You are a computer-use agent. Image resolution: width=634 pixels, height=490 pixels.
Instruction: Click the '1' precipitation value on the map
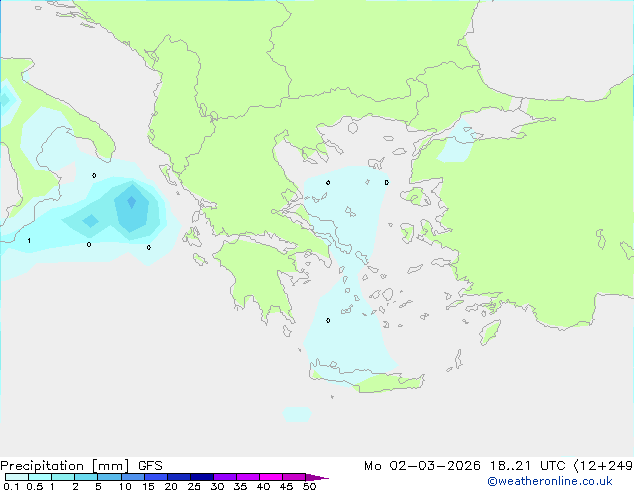pyautogui.click(x=29, y=241)
